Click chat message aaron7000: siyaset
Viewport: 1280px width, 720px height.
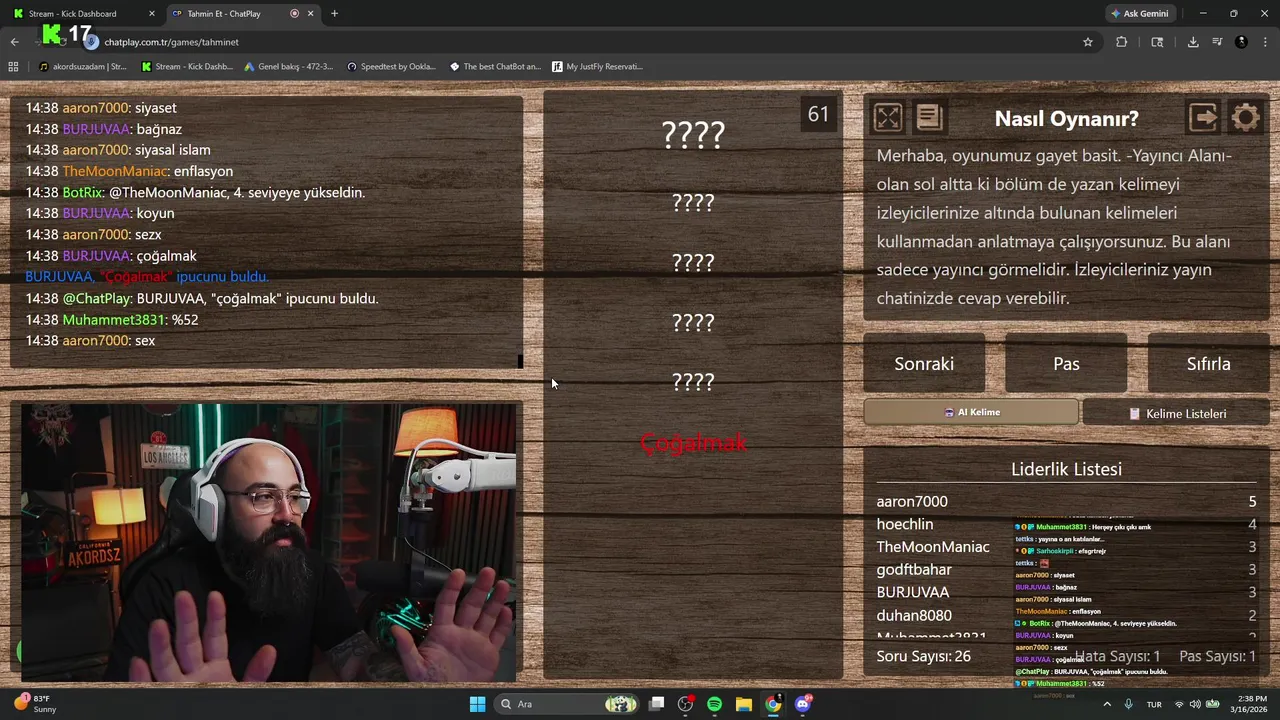pos(101,108)
